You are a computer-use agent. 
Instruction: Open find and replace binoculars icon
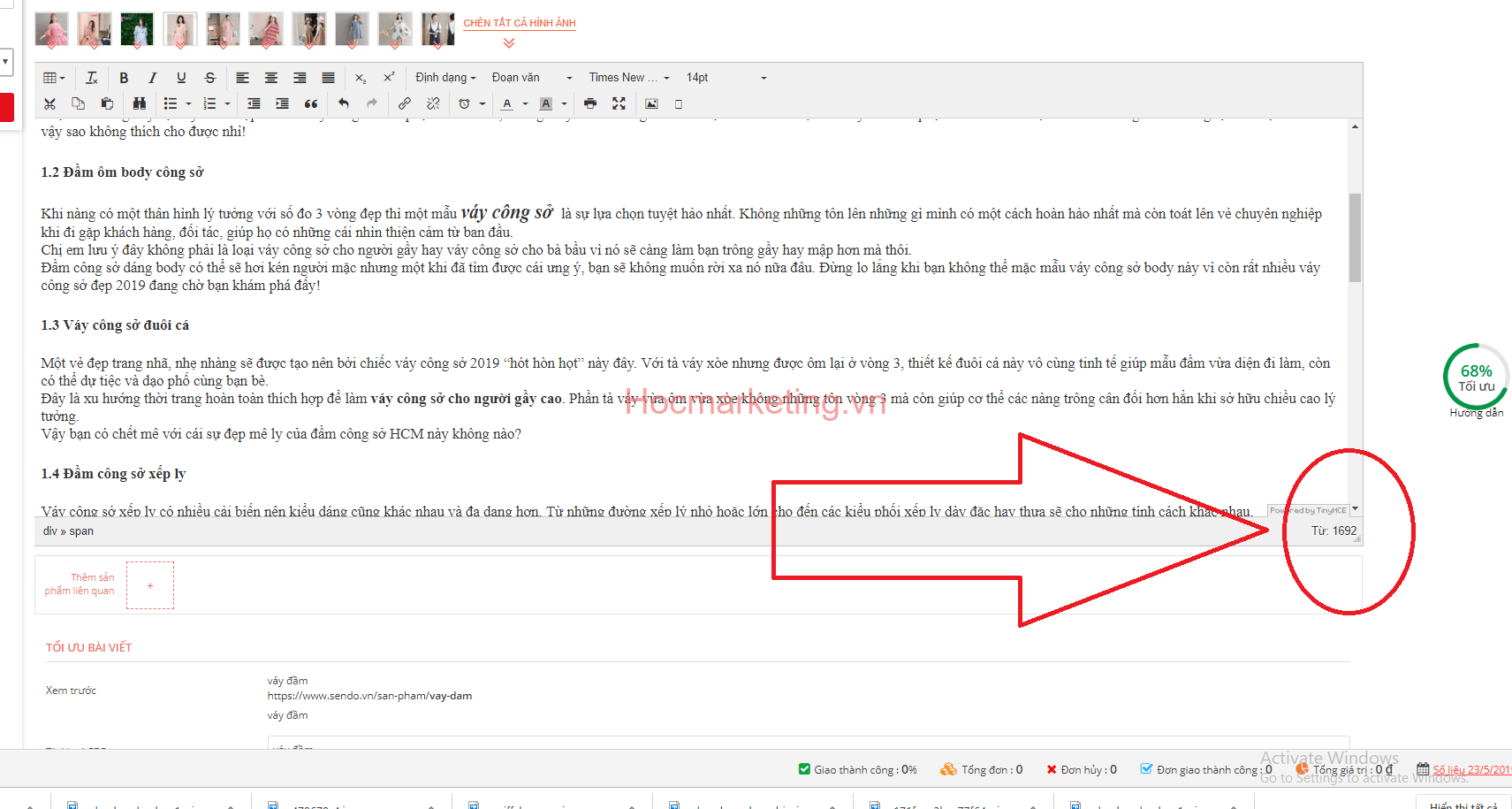pyautogui.click(x=139, y=104)
